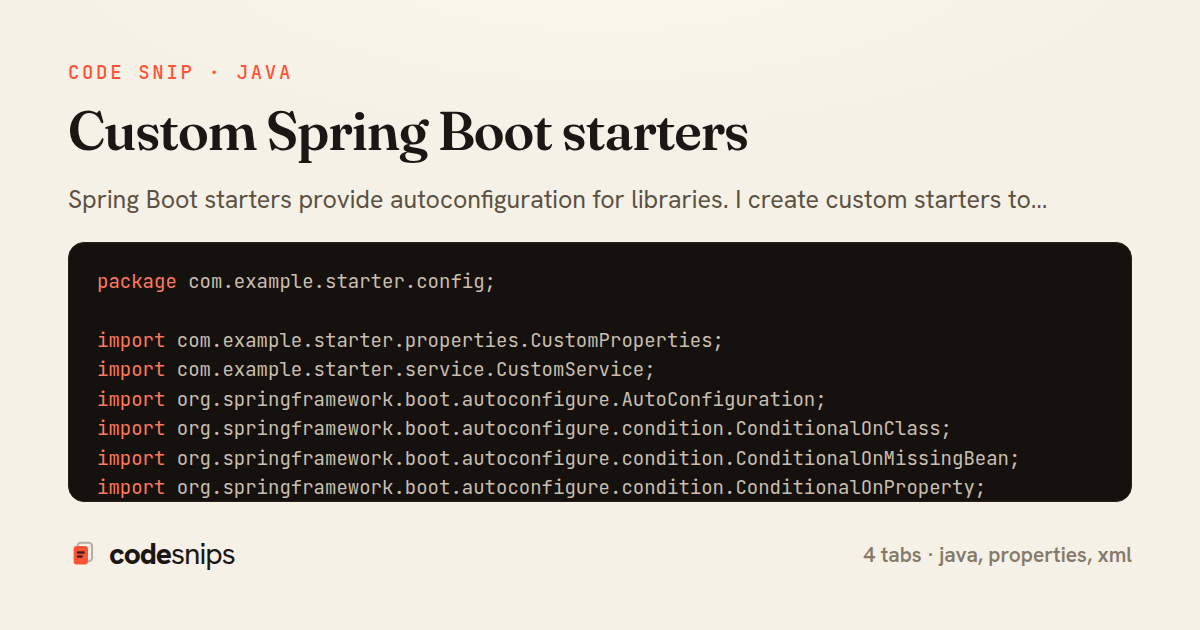Click the 'Custom Spring Boot starters' title
The image size is (1200, 630).
(408, 134)
